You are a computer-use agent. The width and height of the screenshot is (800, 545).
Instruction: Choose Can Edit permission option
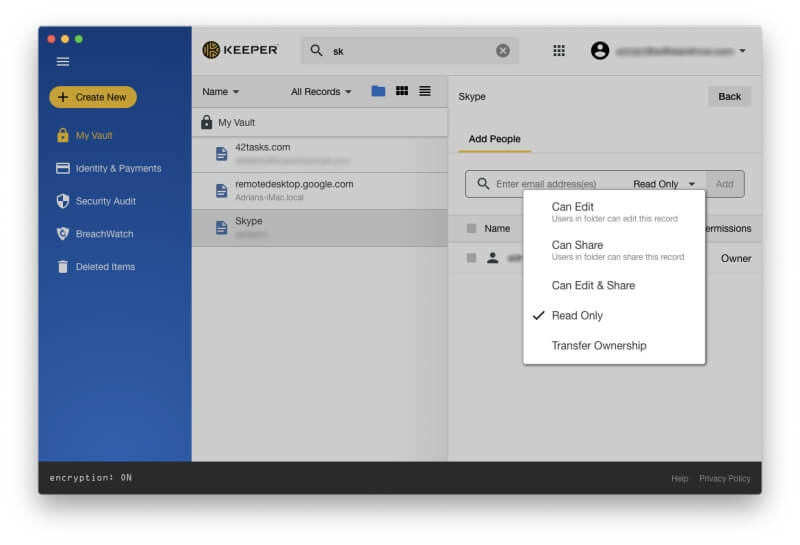(614, 212)
